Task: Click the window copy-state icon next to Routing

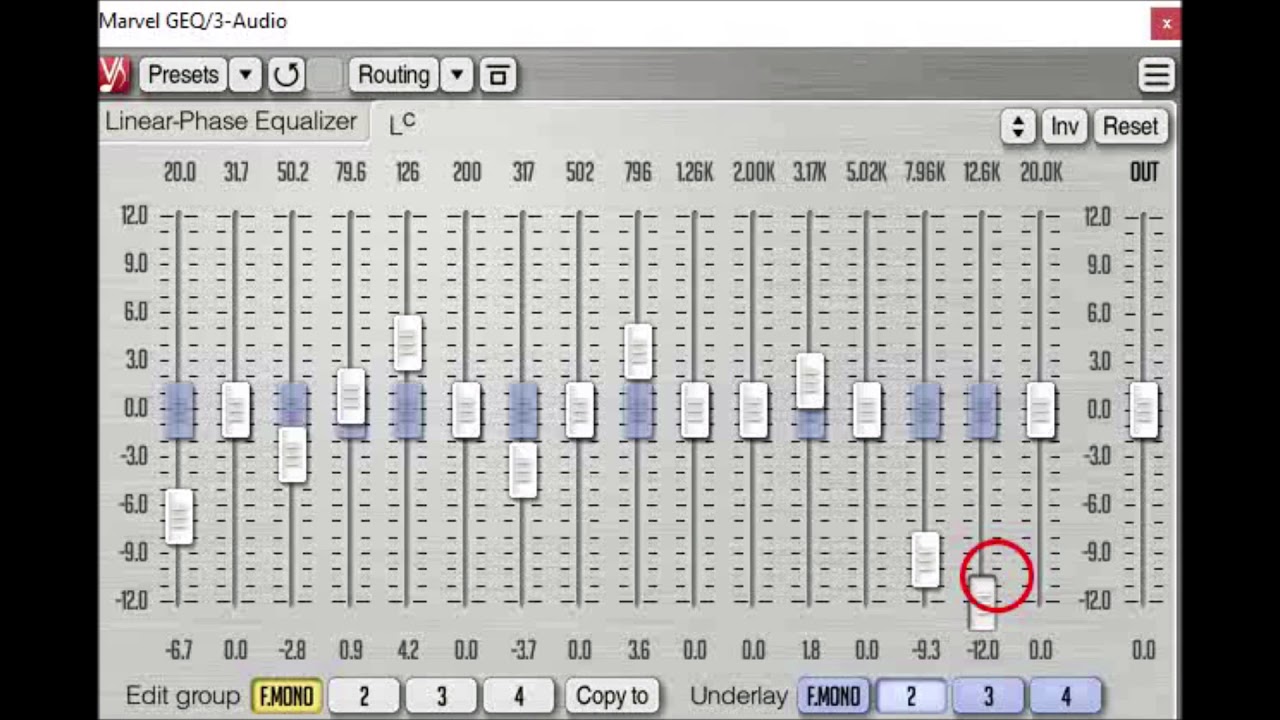Action: (x=497, y=75)
